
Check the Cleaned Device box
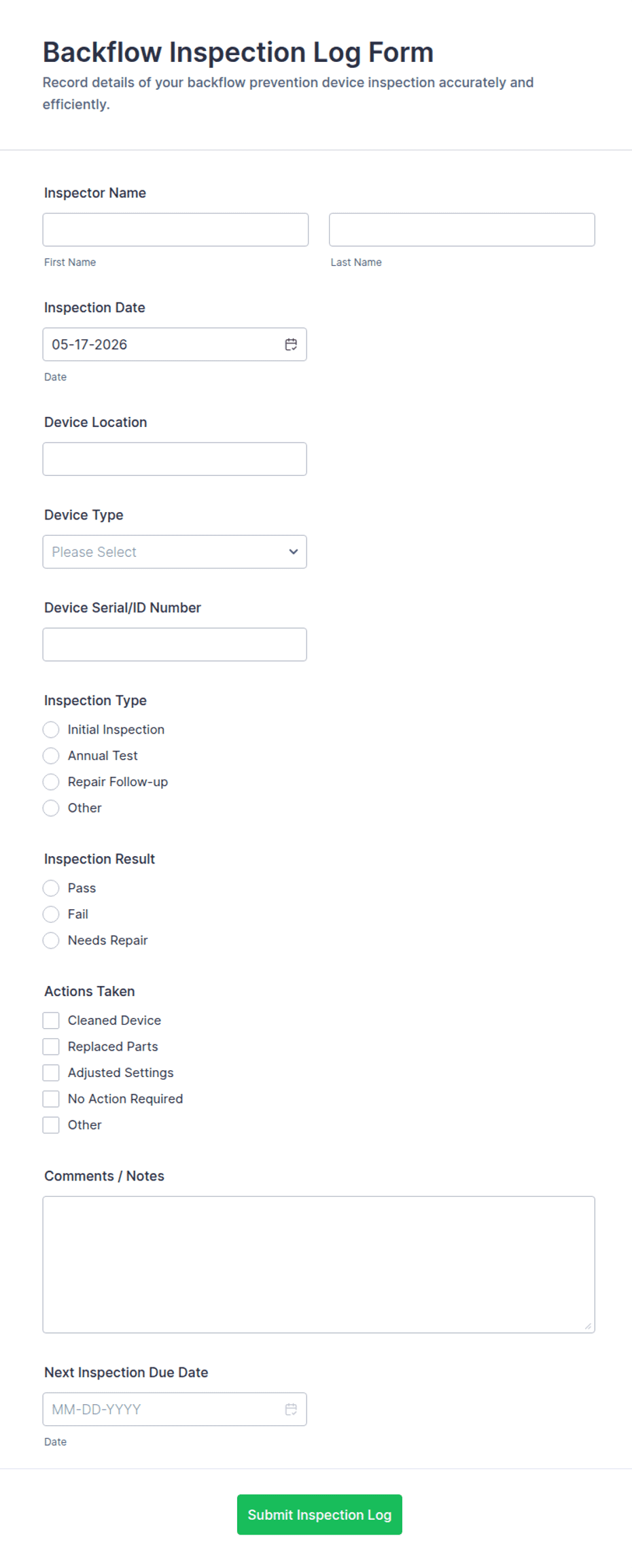click(x=51, y=1021)
